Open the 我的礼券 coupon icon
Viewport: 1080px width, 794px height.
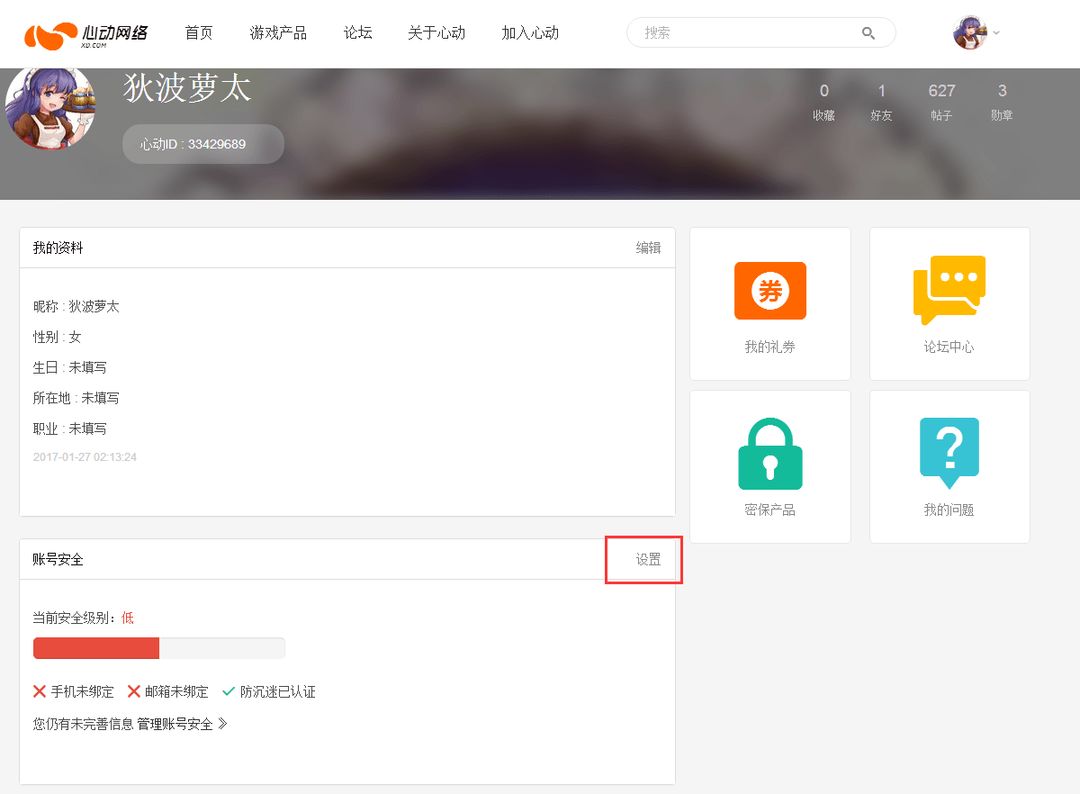tap(770, 291)
